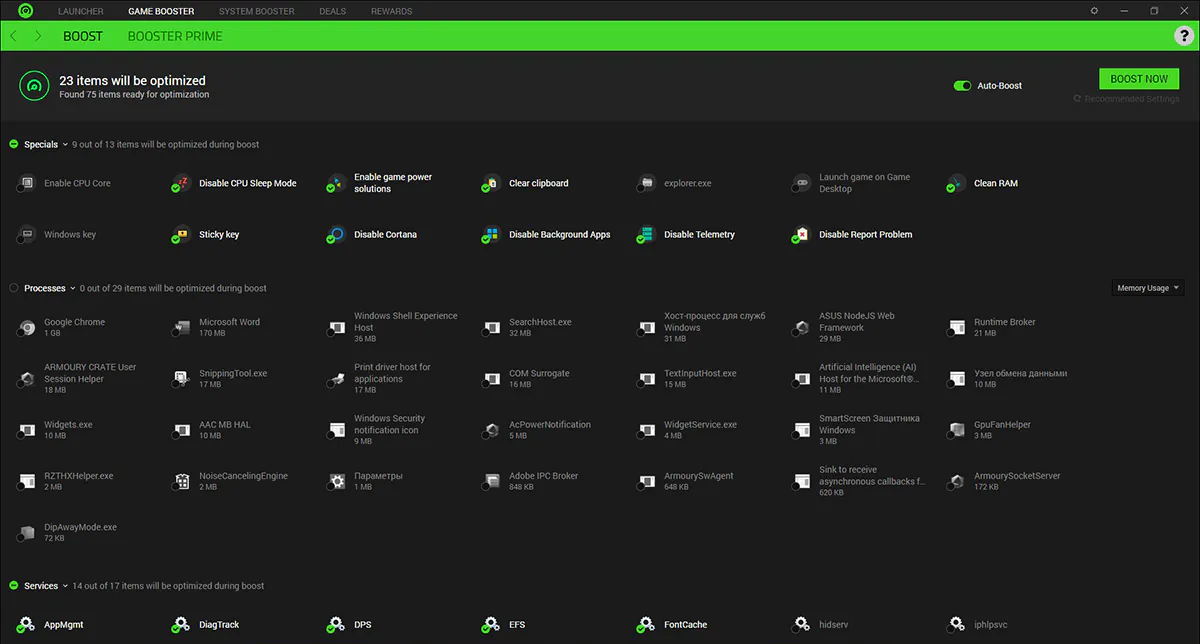This screenshot has height=644, width=1200.
Task: Click the Disable CPU Sleep Mode icon
Action: click(x=181, y=183)
